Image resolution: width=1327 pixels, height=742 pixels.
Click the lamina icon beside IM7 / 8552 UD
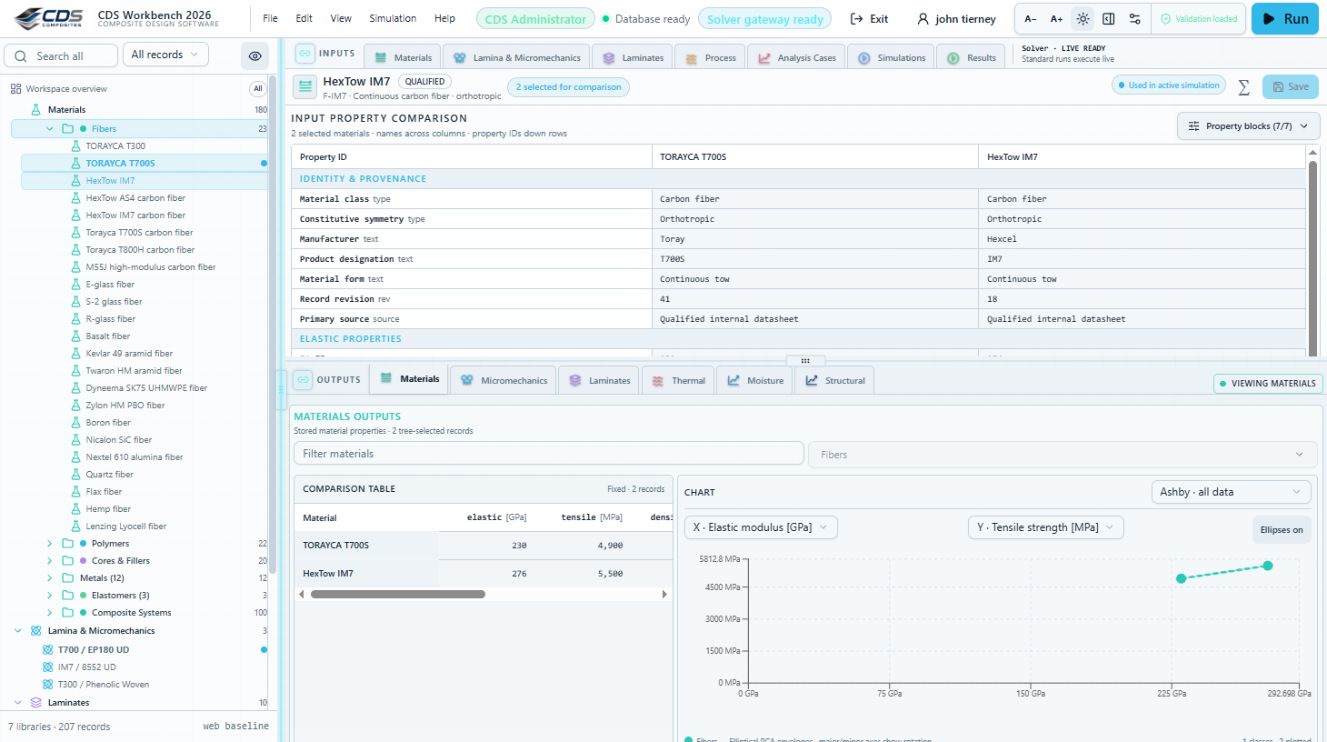pyautogui.click(x=47, y=667)
